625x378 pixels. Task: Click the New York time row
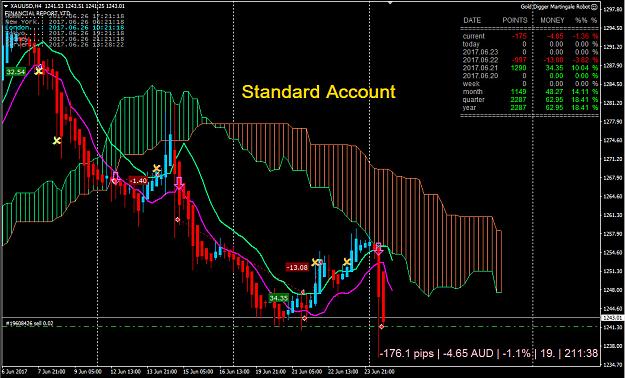[65, 22]
